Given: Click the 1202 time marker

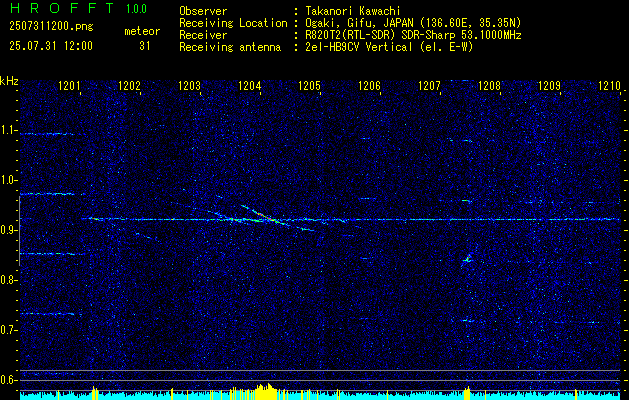Looking at the screenshot, I should [x=130, y=86].
